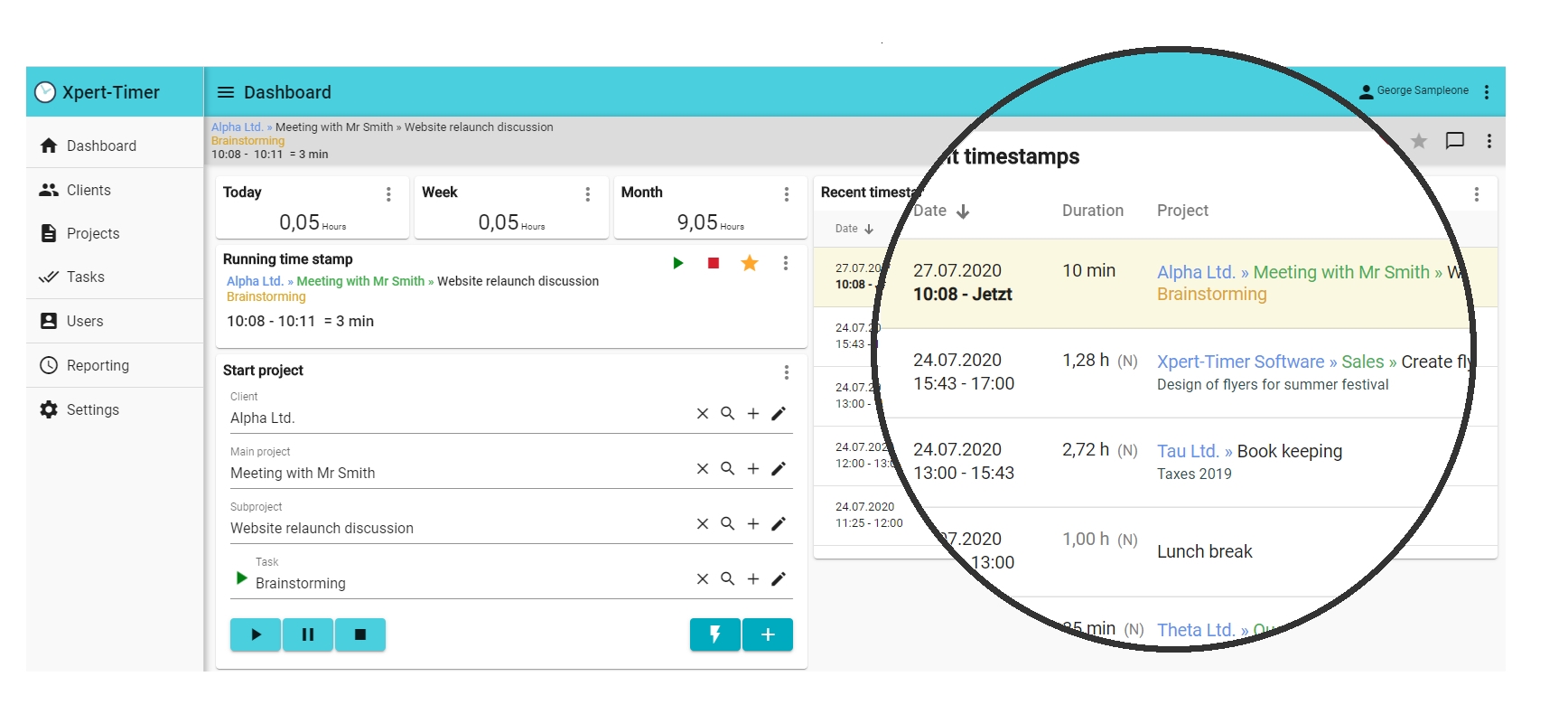Image resolution: width=1568 pixels, height=714 pixels.
Task: Open the Users page
Action: click(115, 321)
